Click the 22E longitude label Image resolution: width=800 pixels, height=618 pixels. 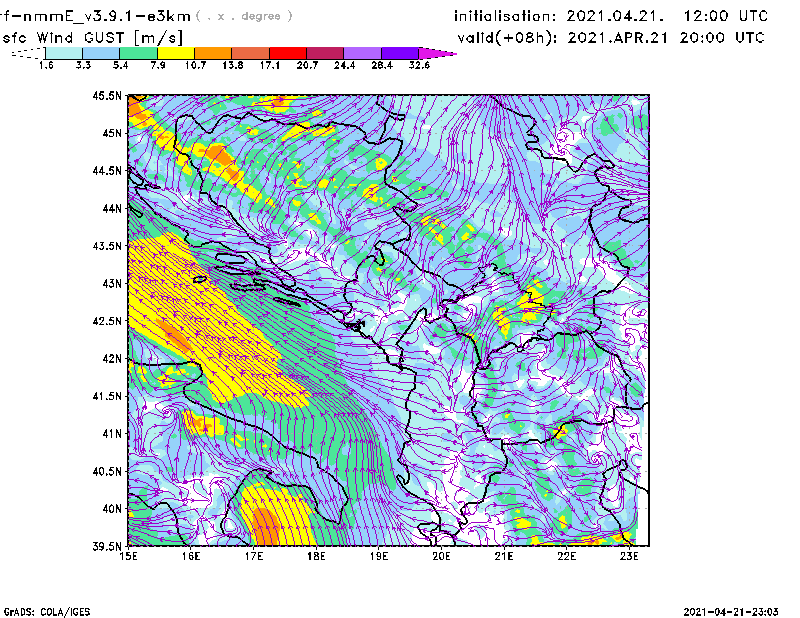coord(567,556)
